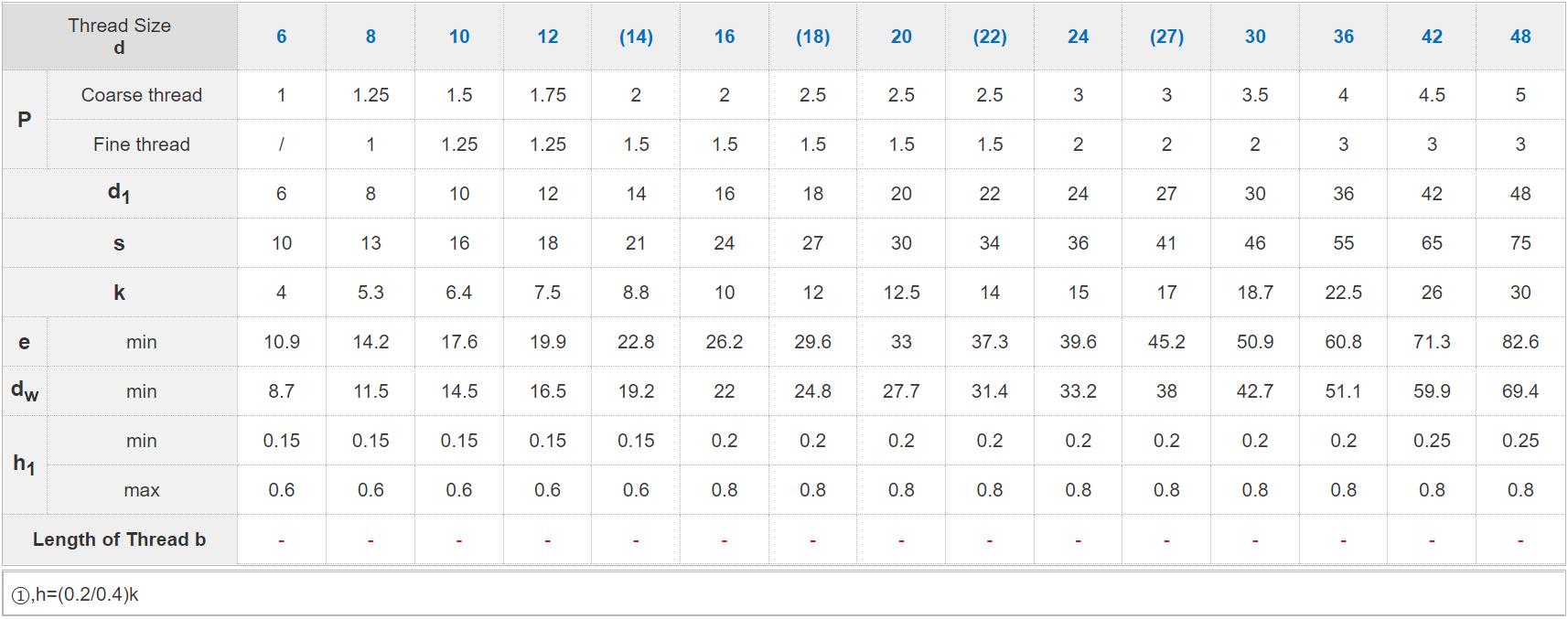1568x619 pixels.
Task: Click the blue 12 thread size
Action: point(548,37)
